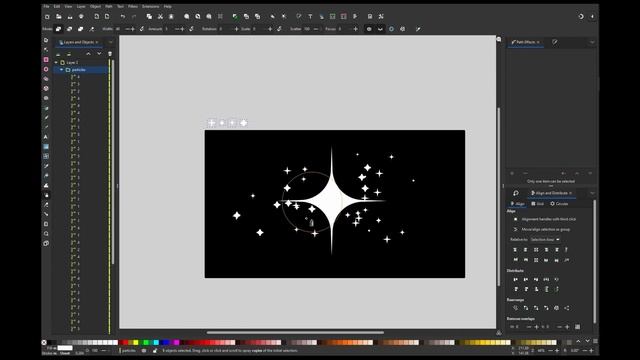Click Center on vertical axis align icon
This screenshot has width=640, height=360.
click(536, 250)
